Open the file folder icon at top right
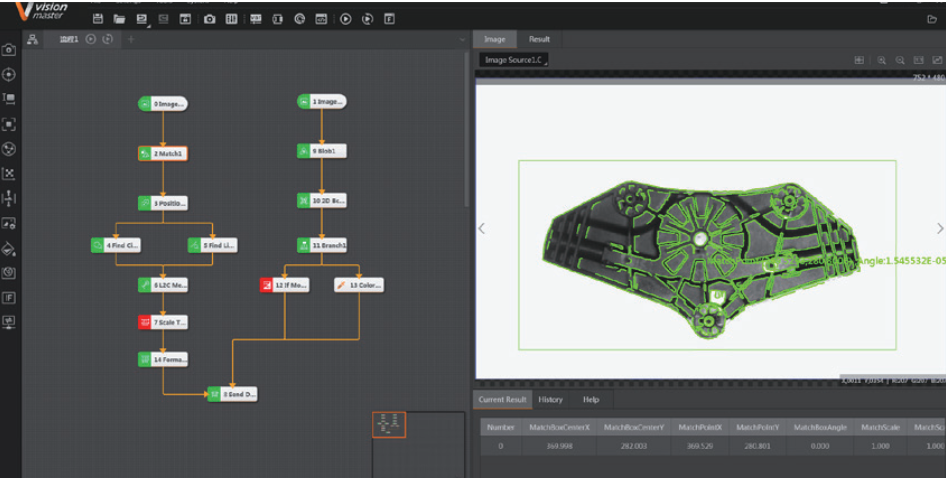 pos(932,19)
